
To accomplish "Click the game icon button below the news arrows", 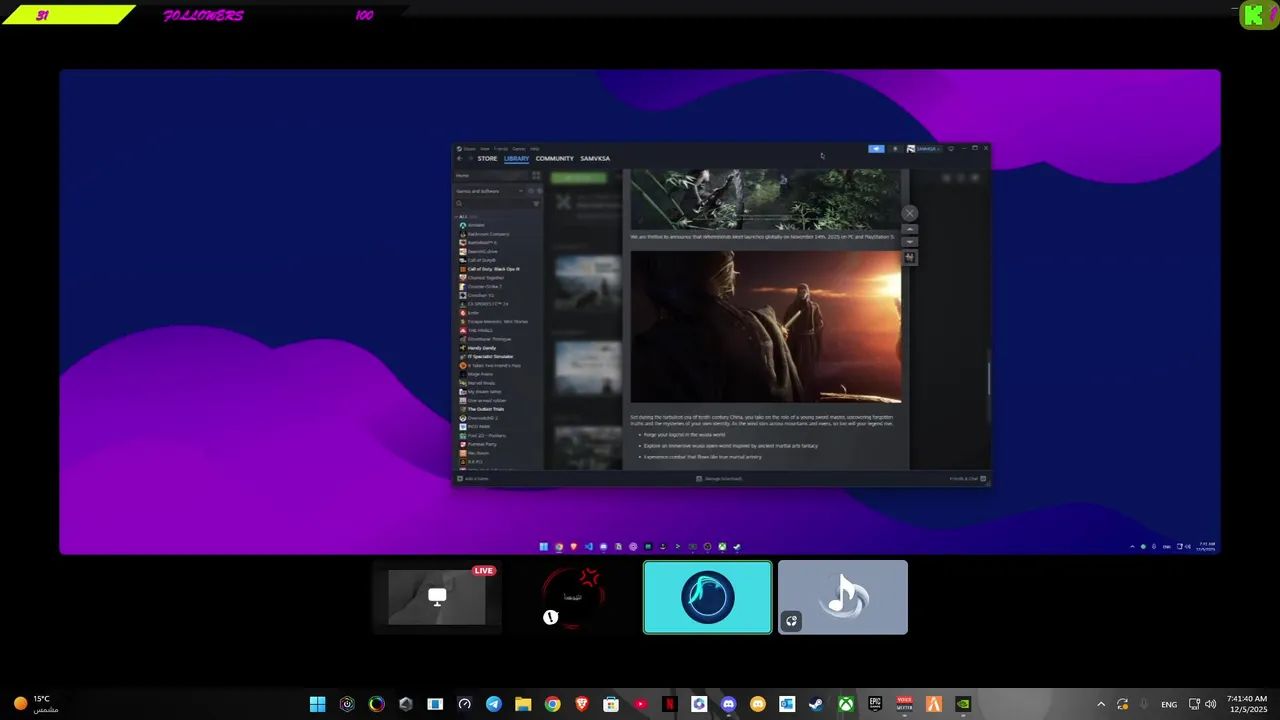I will point(909,257).
